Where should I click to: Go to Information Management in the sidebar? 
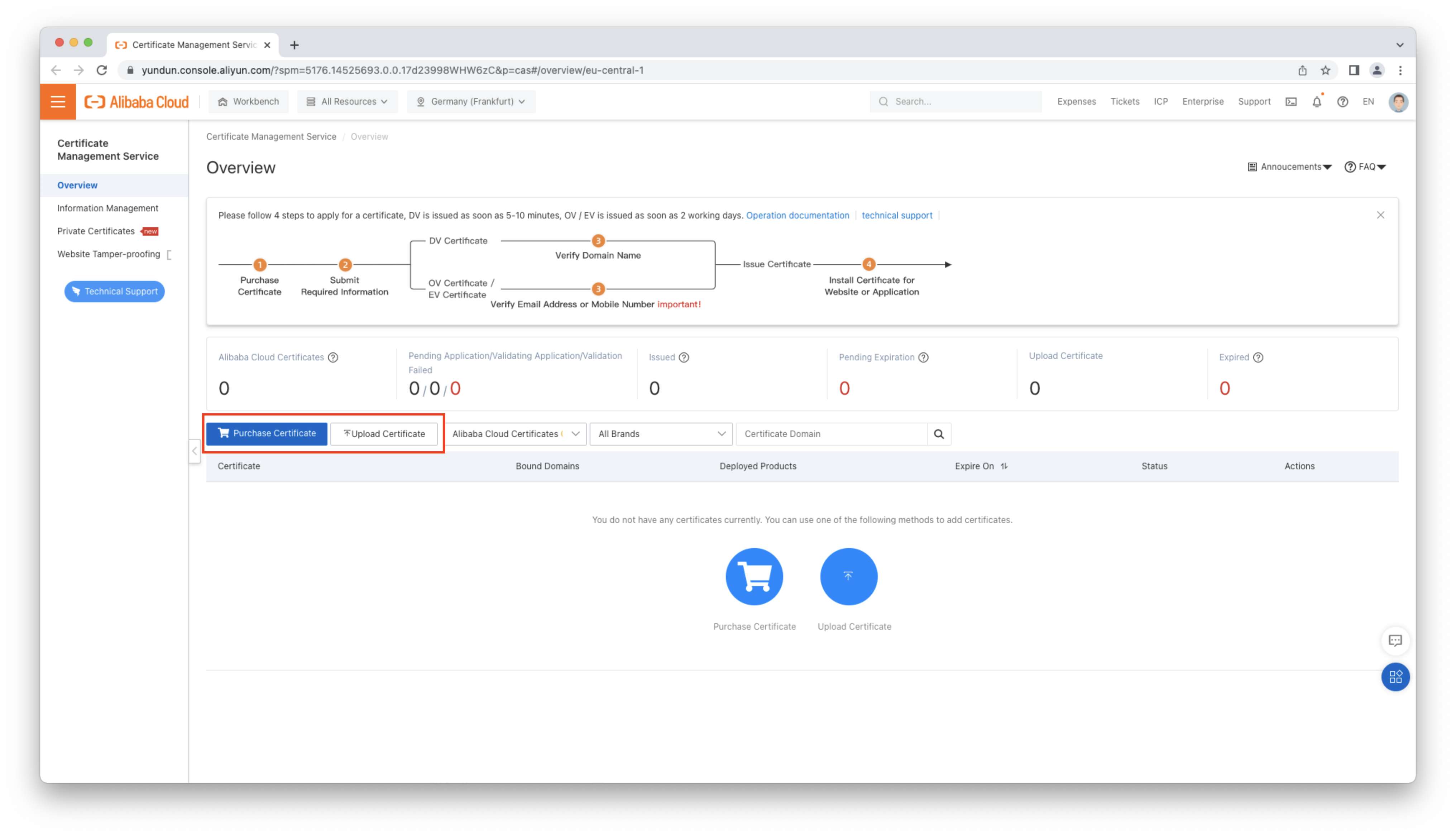tap(107, 208)
